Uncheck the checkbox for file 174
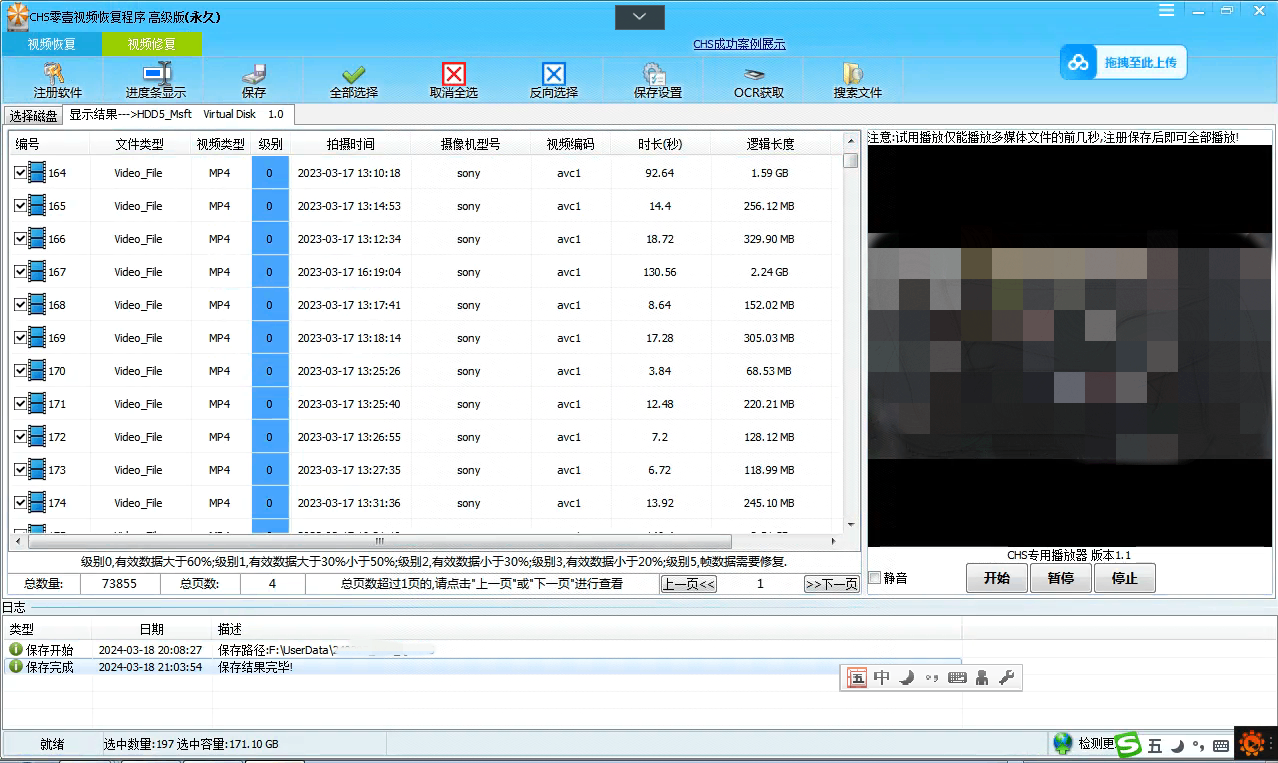The width and height of the screenshot is (1278, 763). [21, 503]
